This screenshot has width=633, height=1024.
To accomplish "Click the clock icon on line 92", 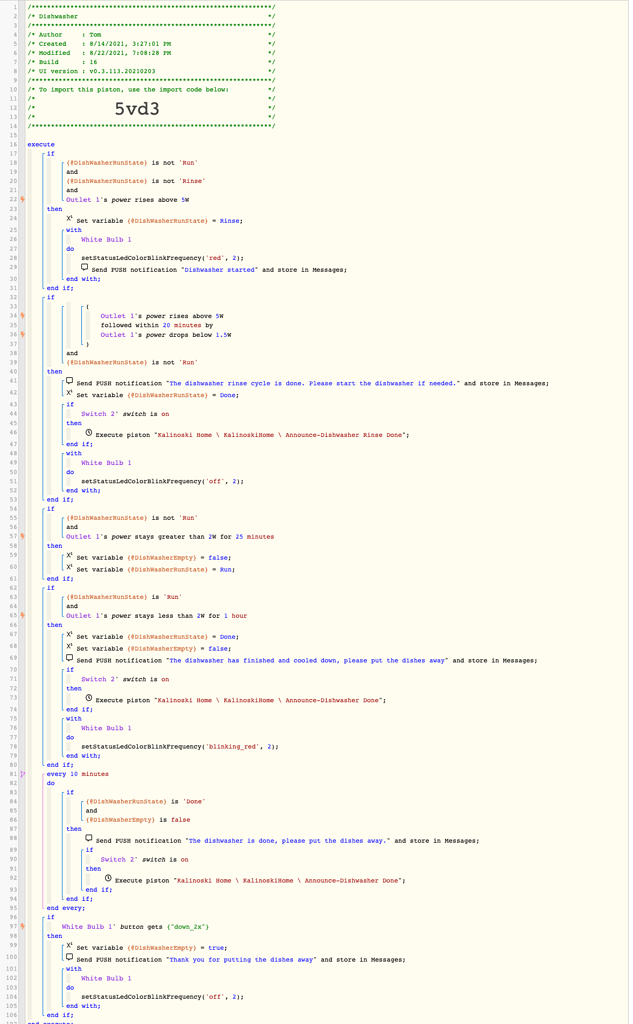I will (108, 878).
